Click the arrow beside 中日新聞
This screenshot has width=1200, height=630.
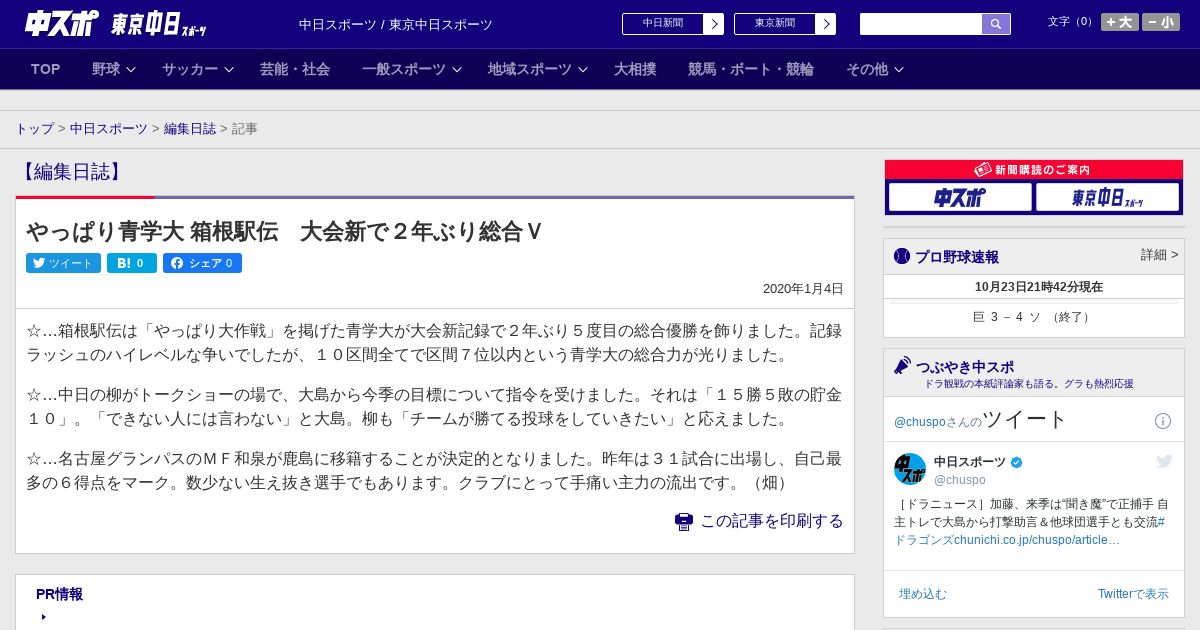(713, 24)
